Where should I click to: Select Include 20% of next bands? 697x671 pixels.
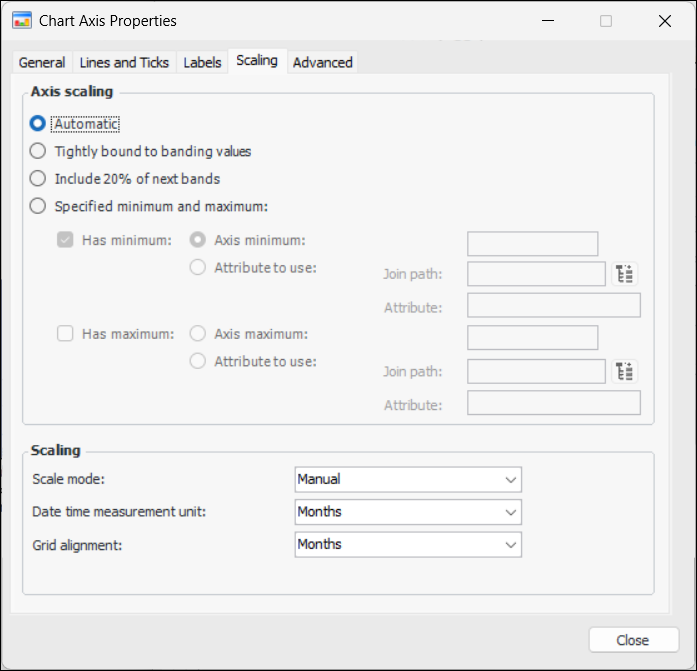[x=38, y=179]
